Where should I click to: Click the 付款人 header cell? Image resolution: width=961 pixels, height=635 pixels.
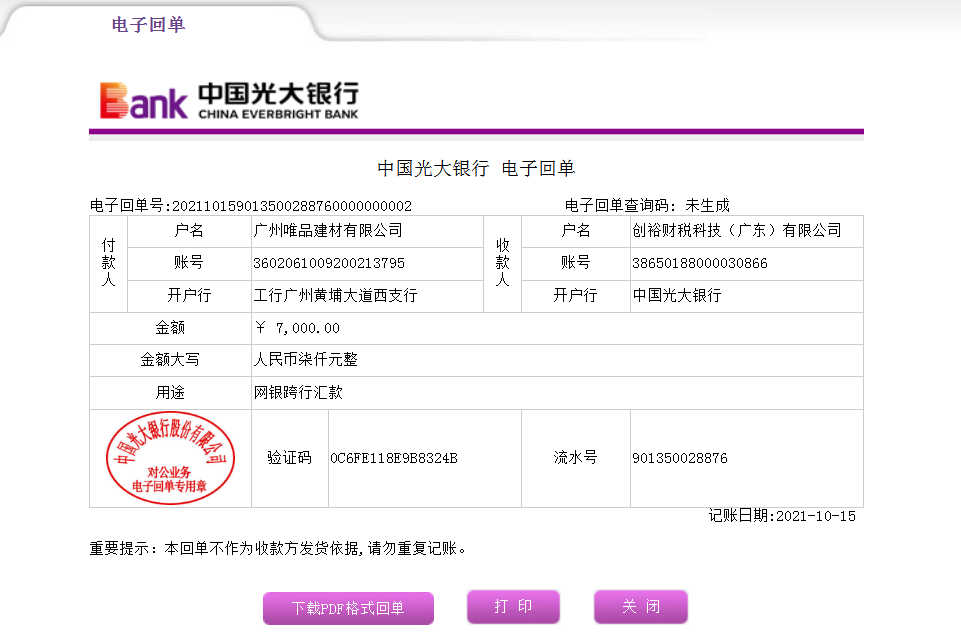click(108, 264)
